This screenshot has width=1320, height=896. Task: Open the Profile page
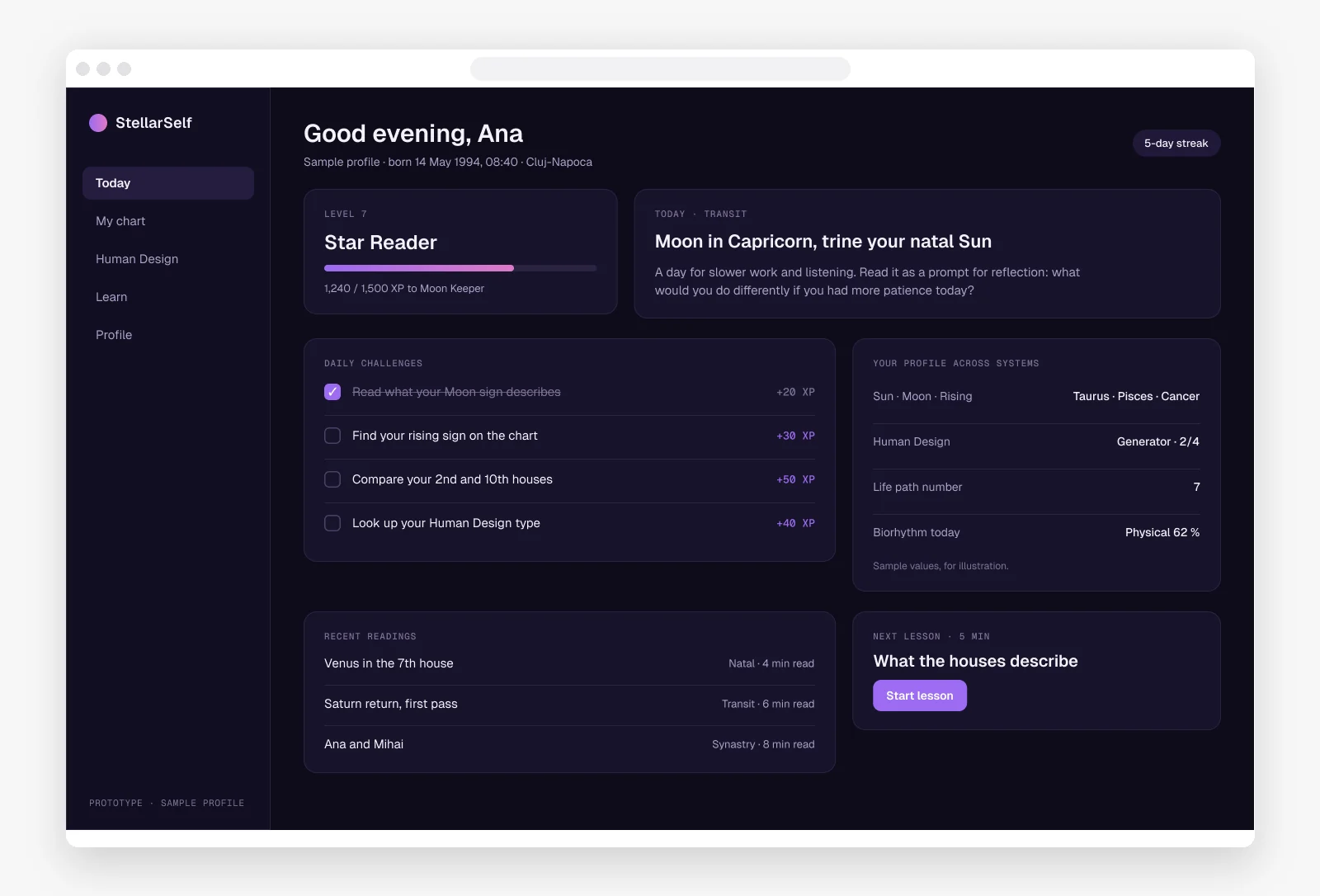pyautogui.click(x=168, y=335)
